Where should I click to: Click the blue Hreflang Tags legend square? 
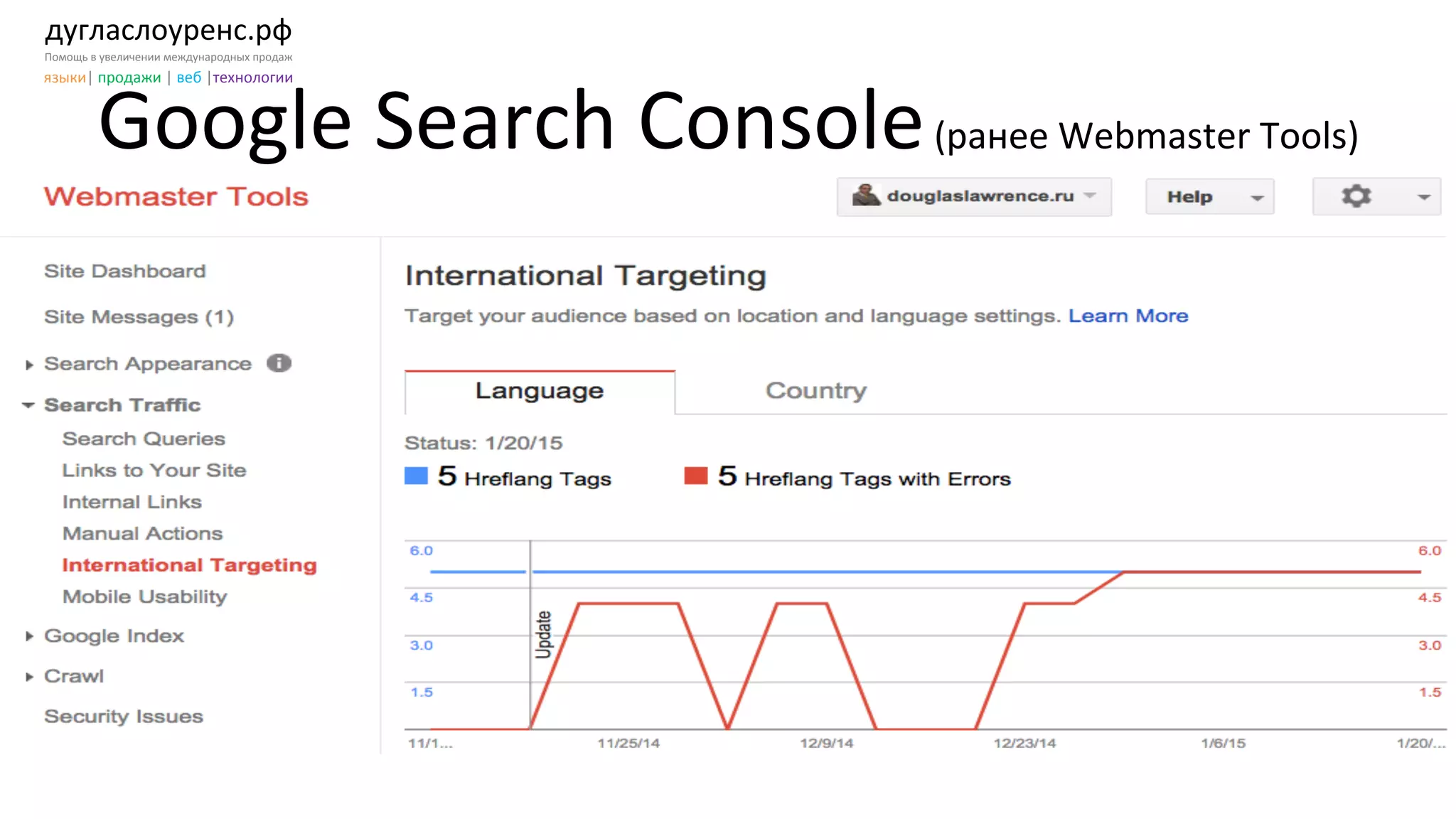[416, 476]
